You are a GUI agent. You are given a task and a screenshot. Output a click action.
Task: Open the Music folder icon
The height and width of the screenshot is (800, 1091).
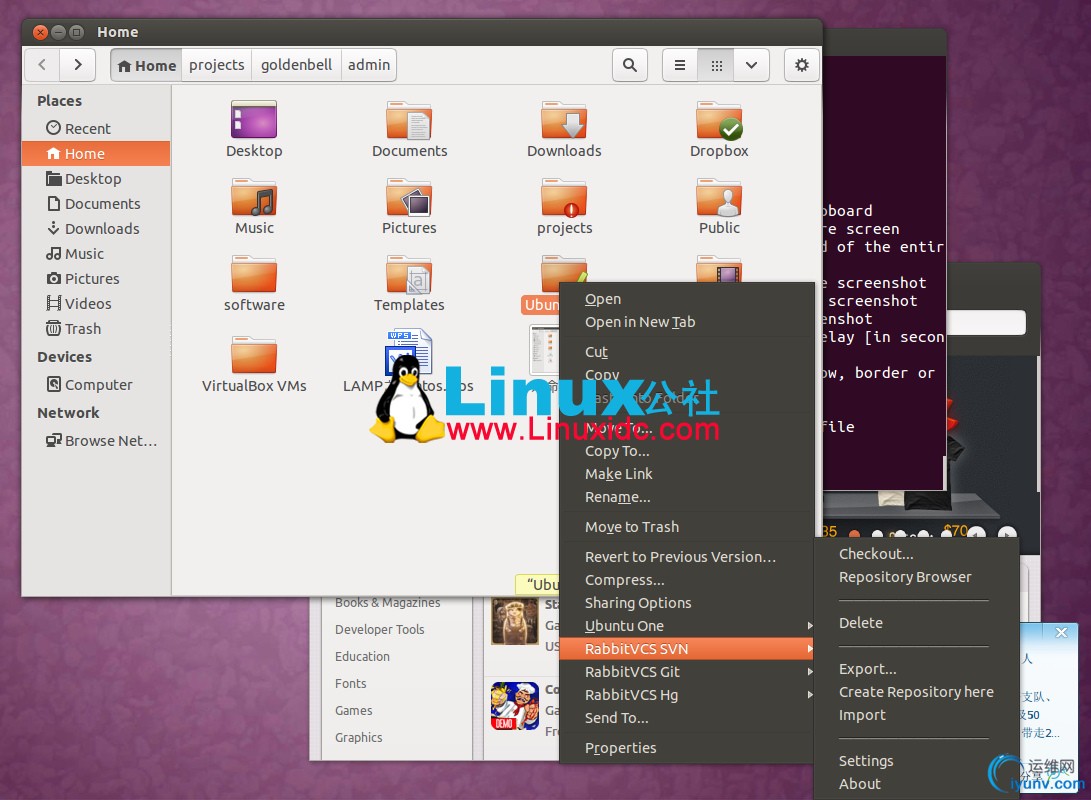[x=254, y=199]
